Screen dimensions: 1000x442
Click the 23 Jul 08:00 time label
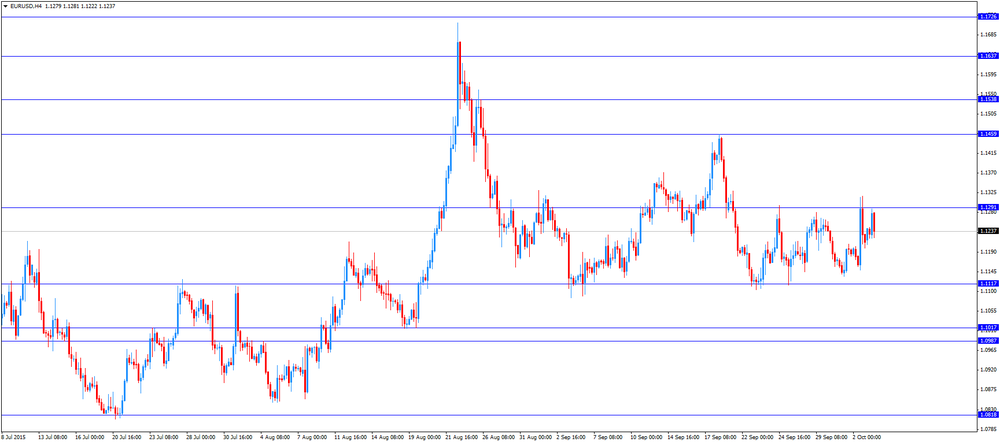164,438
